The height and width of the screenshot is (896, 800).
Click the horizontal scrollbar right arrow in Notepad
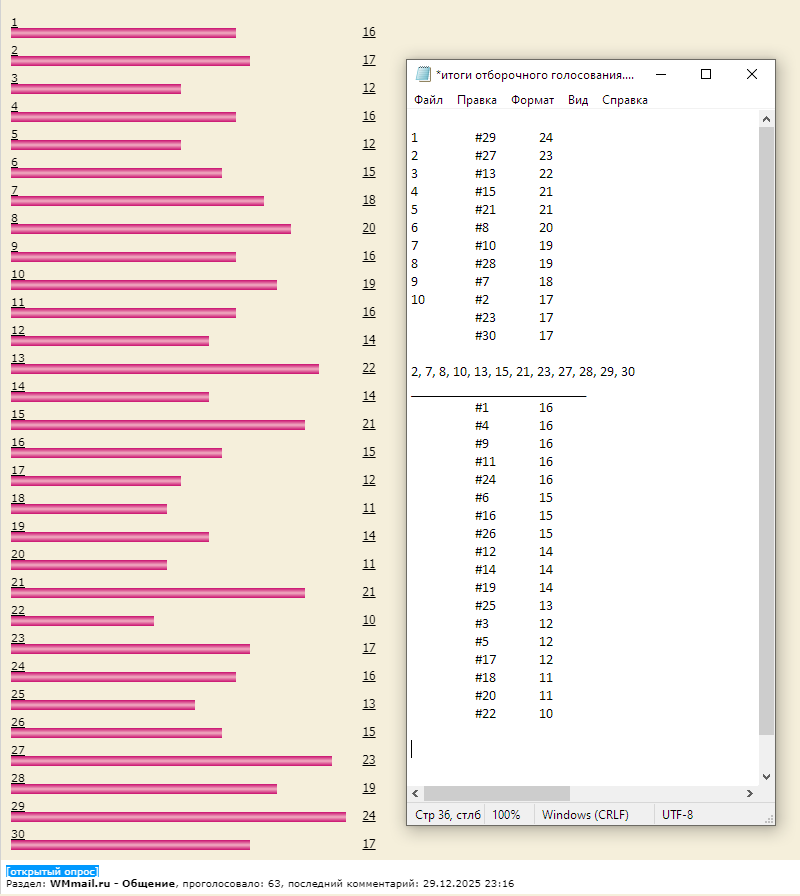pyautogui.click(x=750, y=793)
